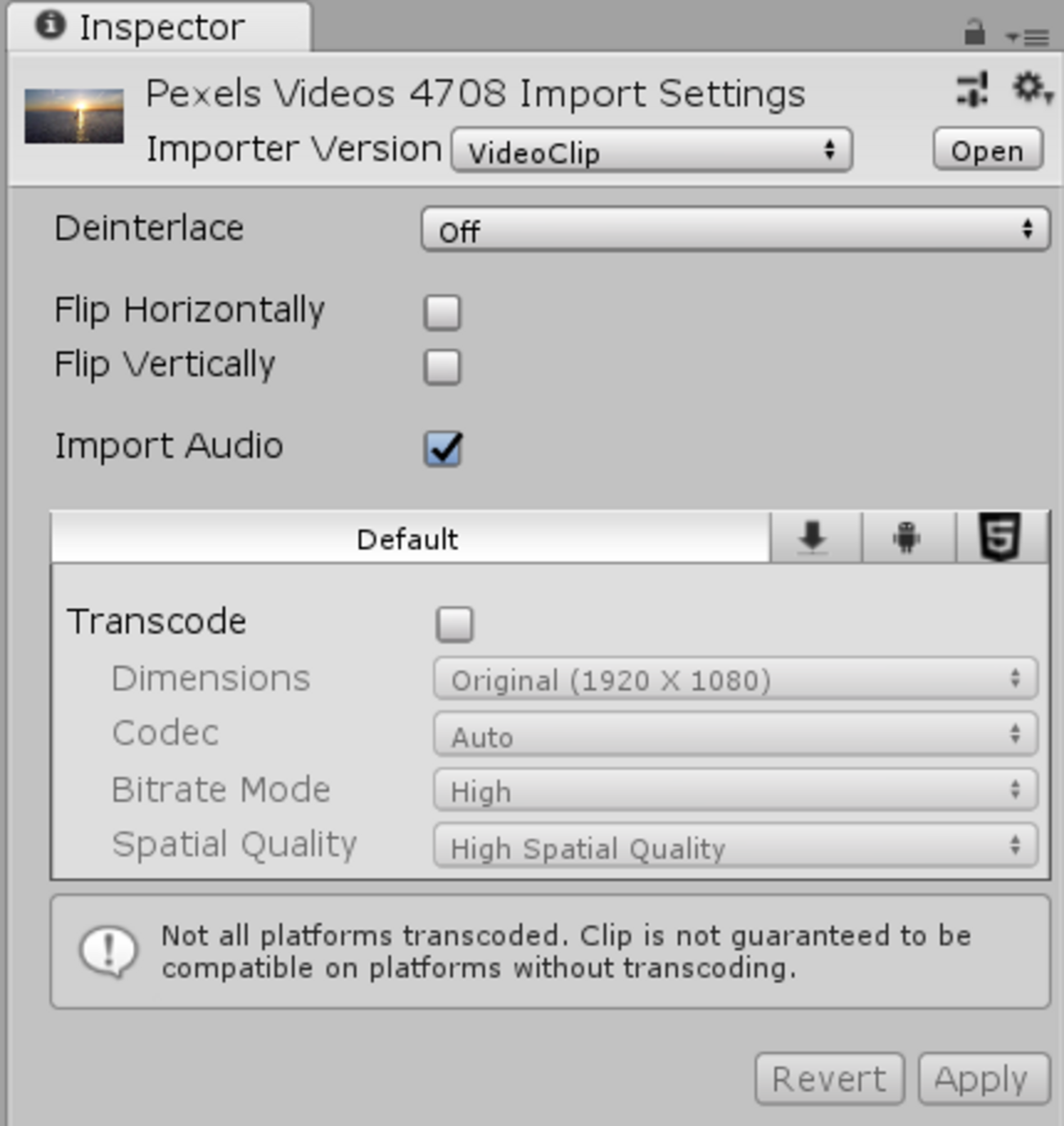The image size is (1064, 1126).
Task: Switch to the HTML5 WebGL platform tab
Action: [x=1000, y=537]
